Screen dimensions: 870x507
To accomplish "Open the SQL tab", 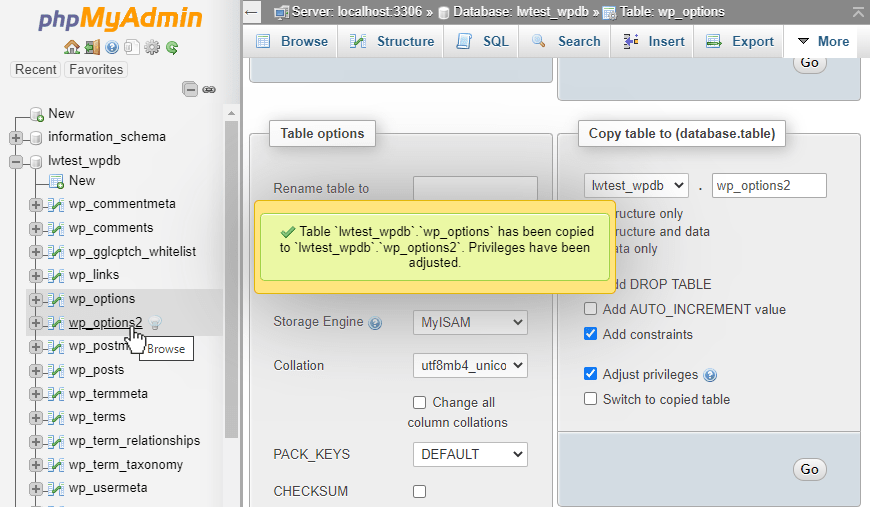I will pos(482,41).
